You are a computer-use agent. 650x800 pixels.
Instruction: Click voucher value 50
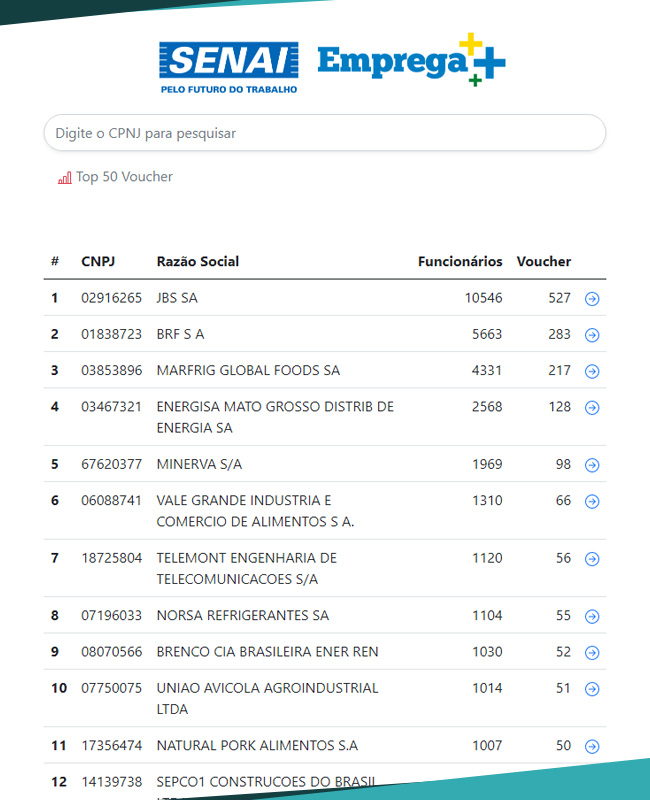tap(563, 746)
